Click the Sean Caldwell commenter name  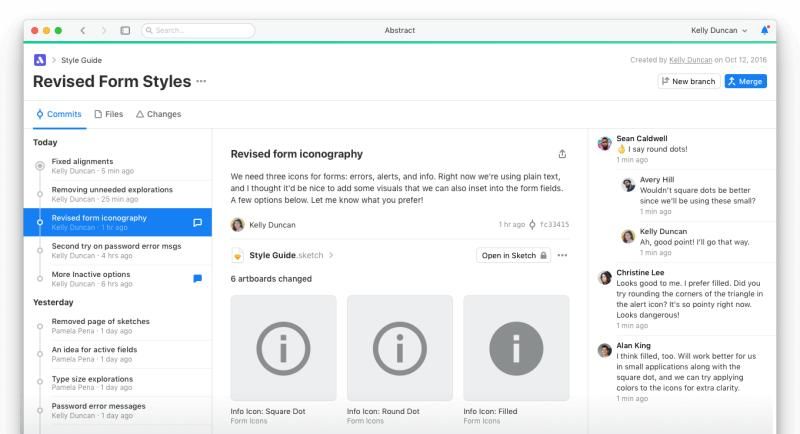pyautogui.click(x=641, y=138)
